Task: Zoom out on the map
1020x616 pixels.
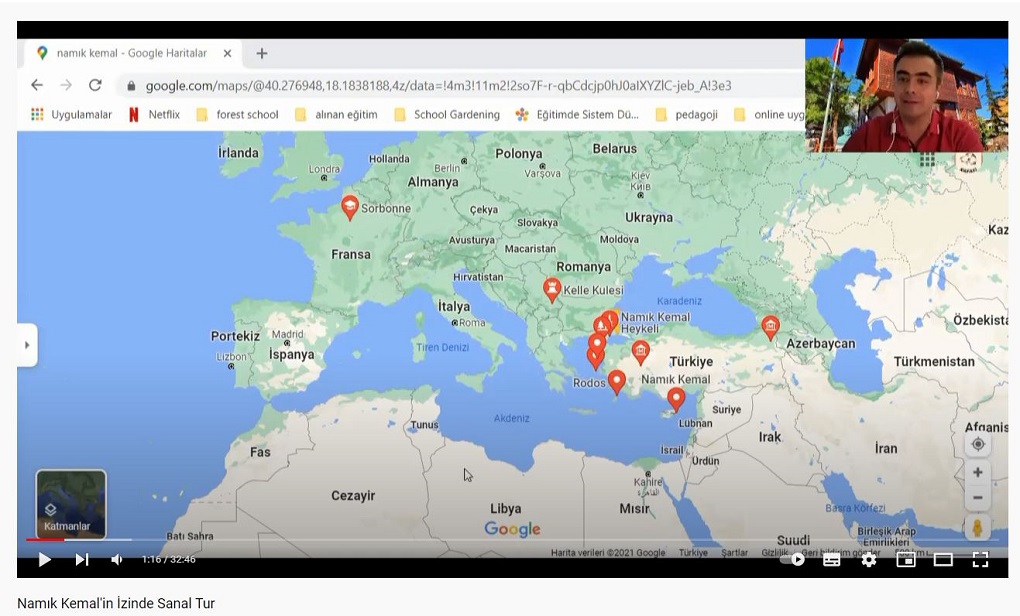Action: pyautogui.click(x=977, y=498)
